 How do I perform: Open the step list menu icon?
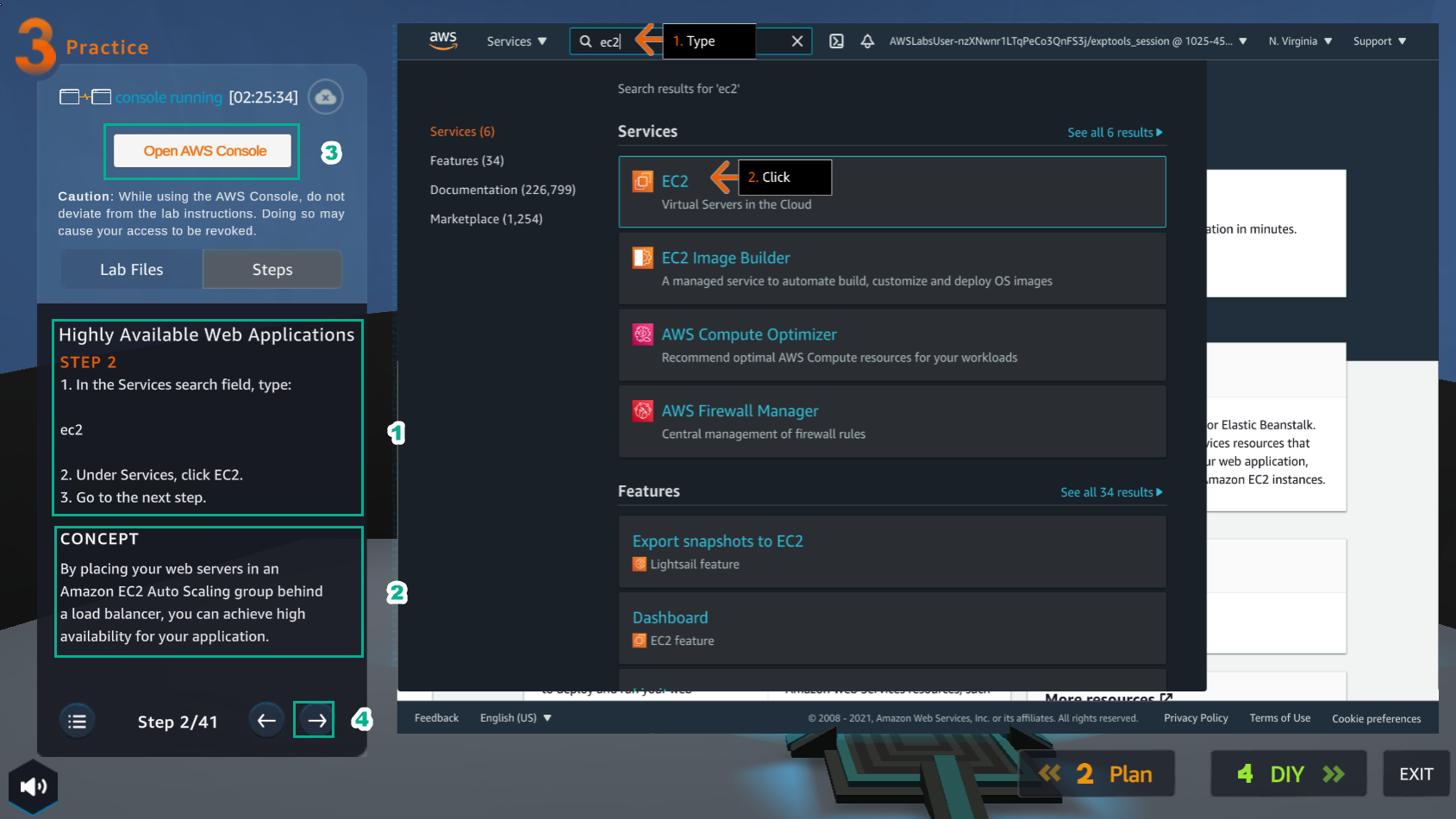pos(78,722)
